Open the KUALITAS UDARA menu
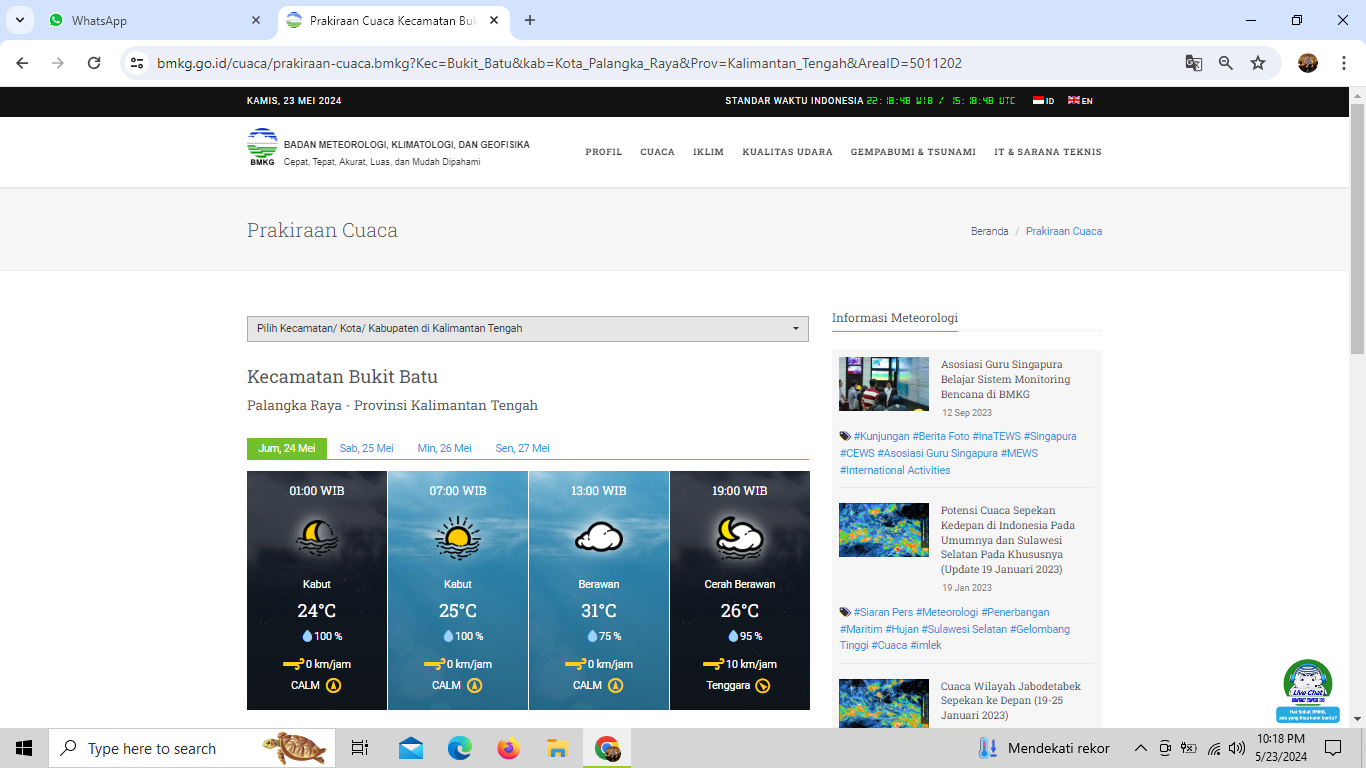This screenshot has width=1366, height=768. coord(787,152)
